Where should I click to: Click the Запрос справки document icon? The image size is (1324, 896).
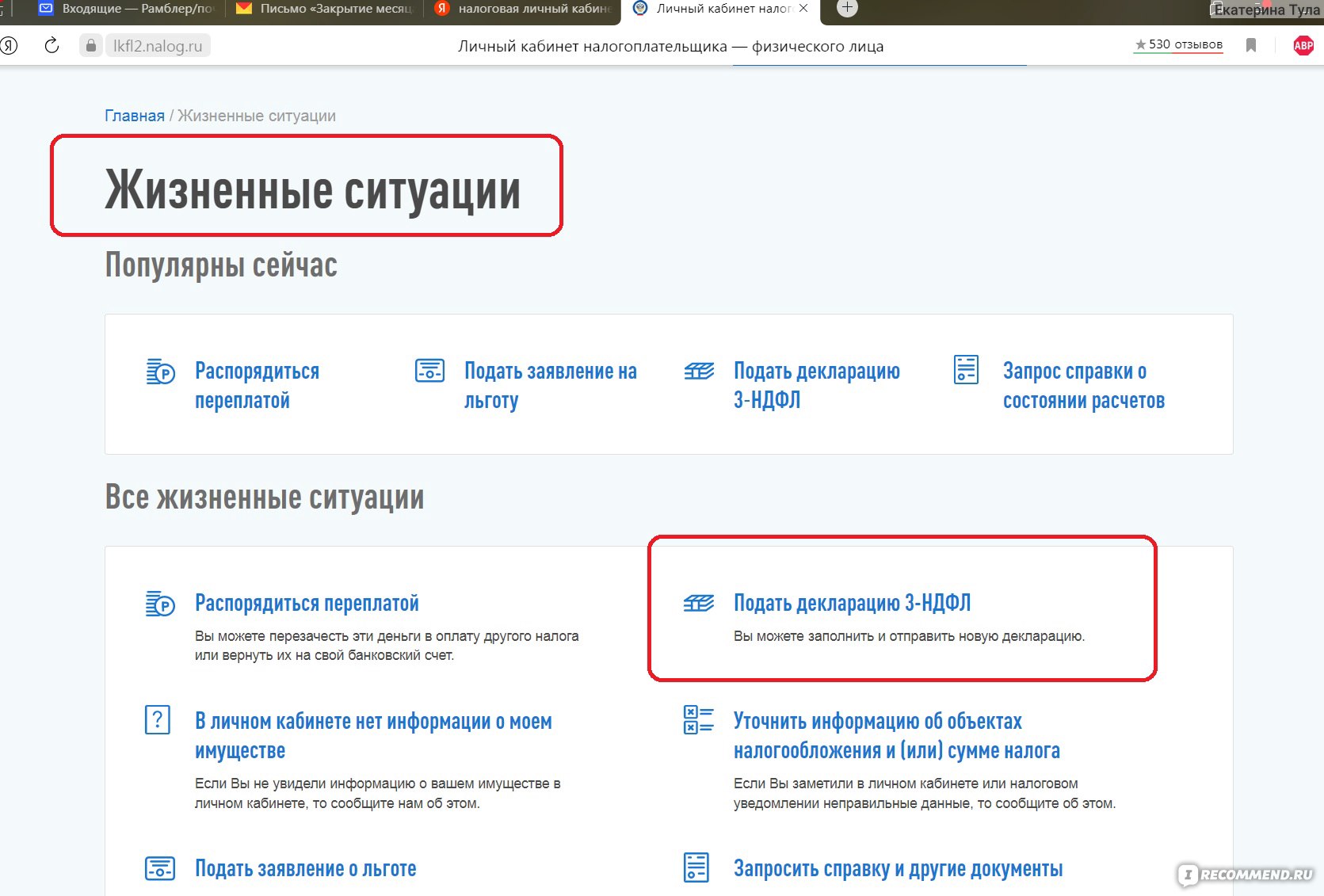[x=966, y=370]
